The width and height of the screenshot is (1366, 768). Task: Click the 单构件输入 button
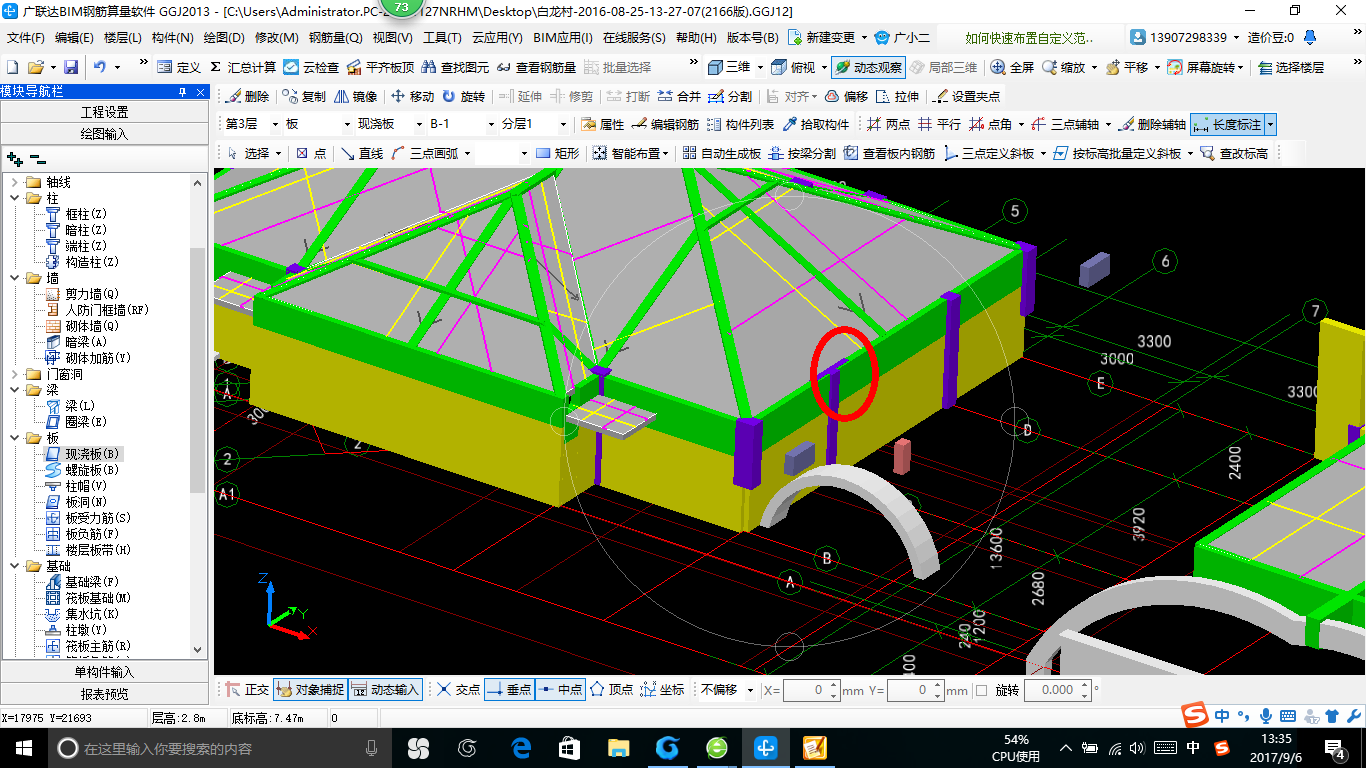[x=105, y=672]
